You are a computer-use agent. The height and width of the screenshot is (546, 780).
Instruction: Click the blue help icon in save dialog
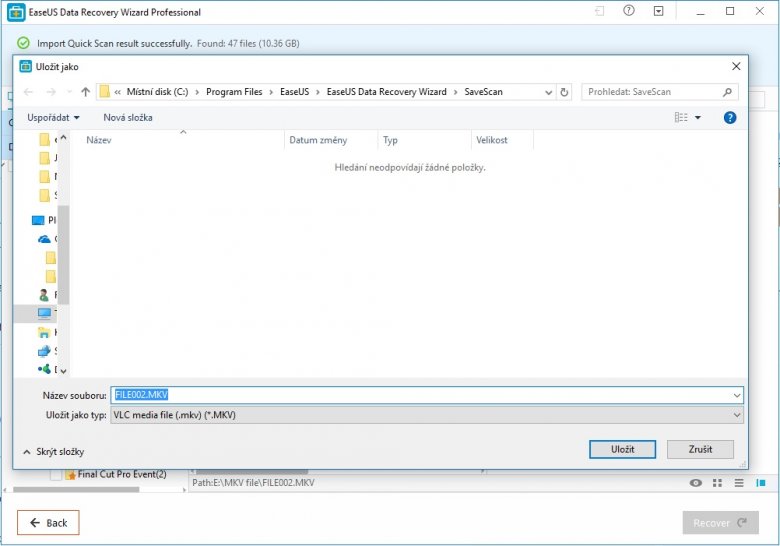730,118
